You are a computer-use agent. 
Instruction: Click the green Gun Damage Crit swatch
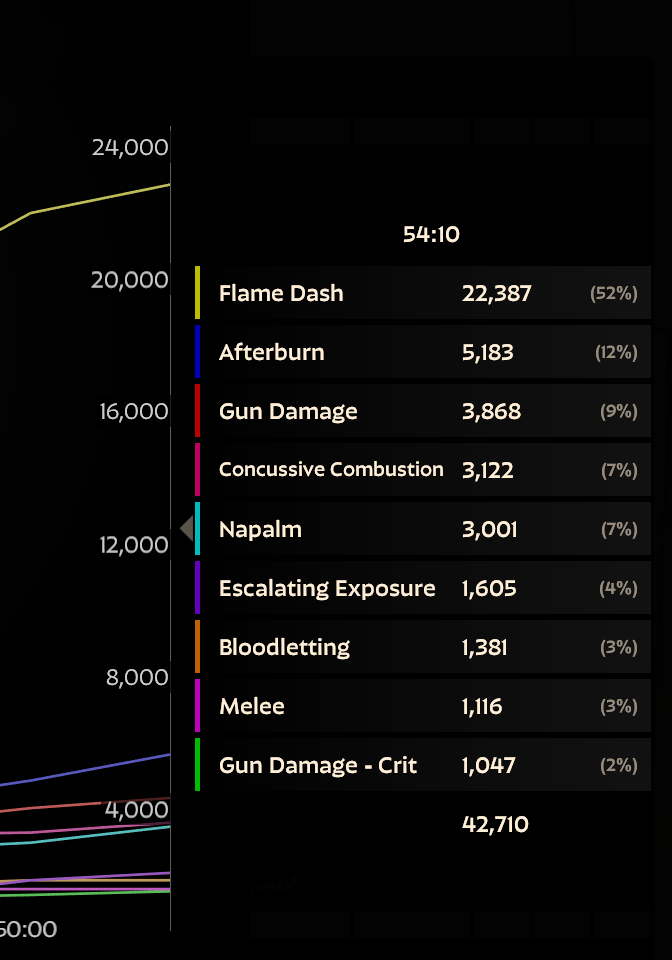coord(197,765)
